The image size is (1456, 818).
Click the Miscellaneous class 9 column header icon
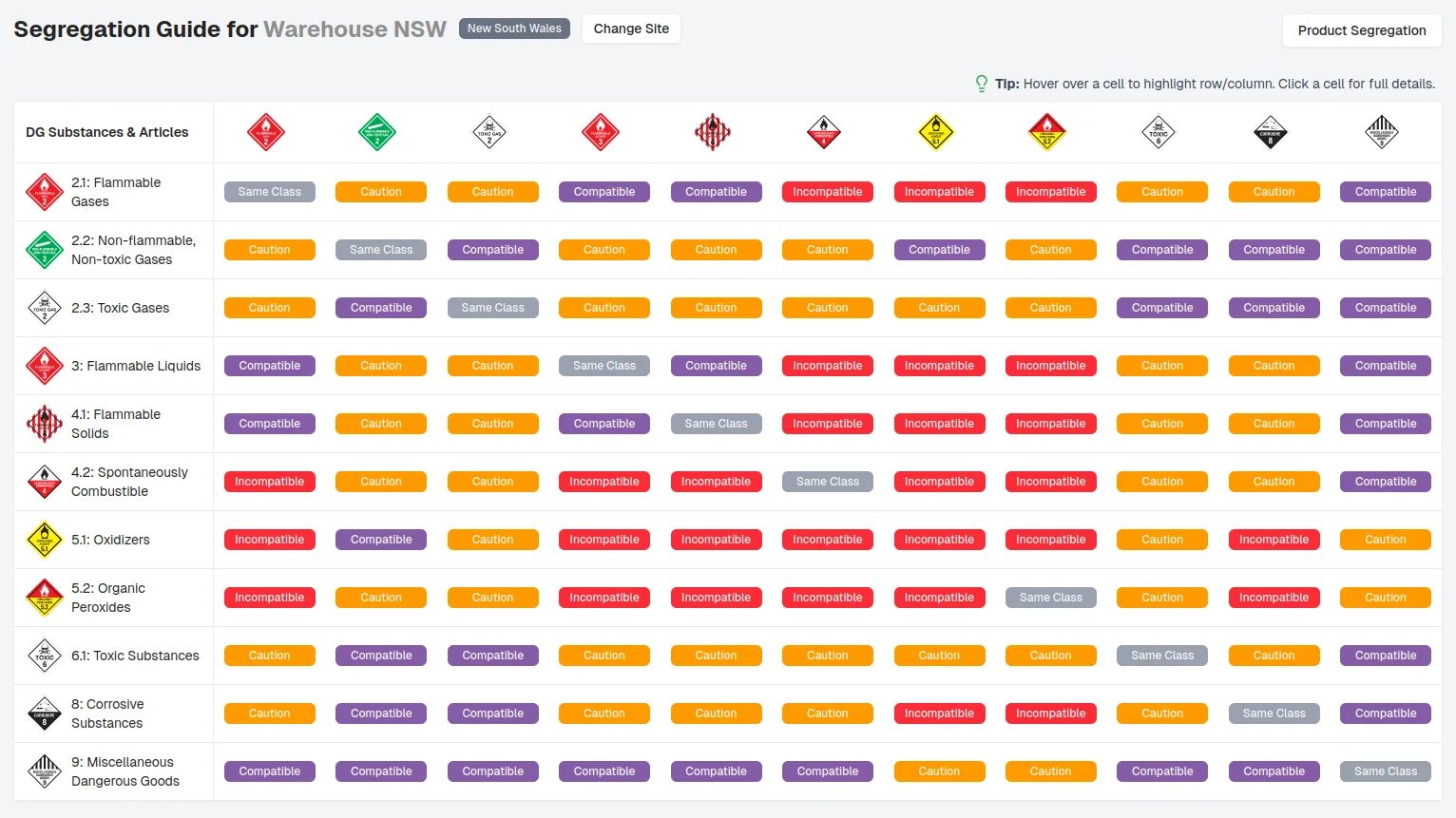click(x=1382, y=132)
